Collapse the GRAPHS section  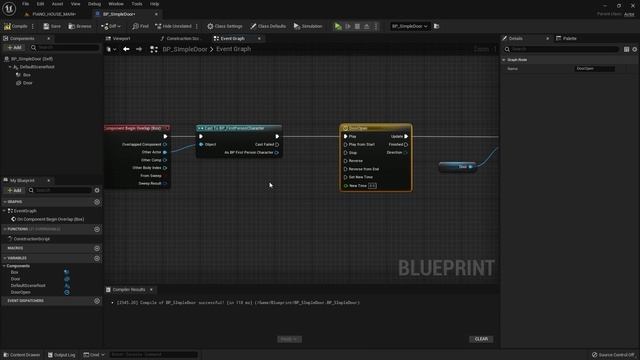5,202
